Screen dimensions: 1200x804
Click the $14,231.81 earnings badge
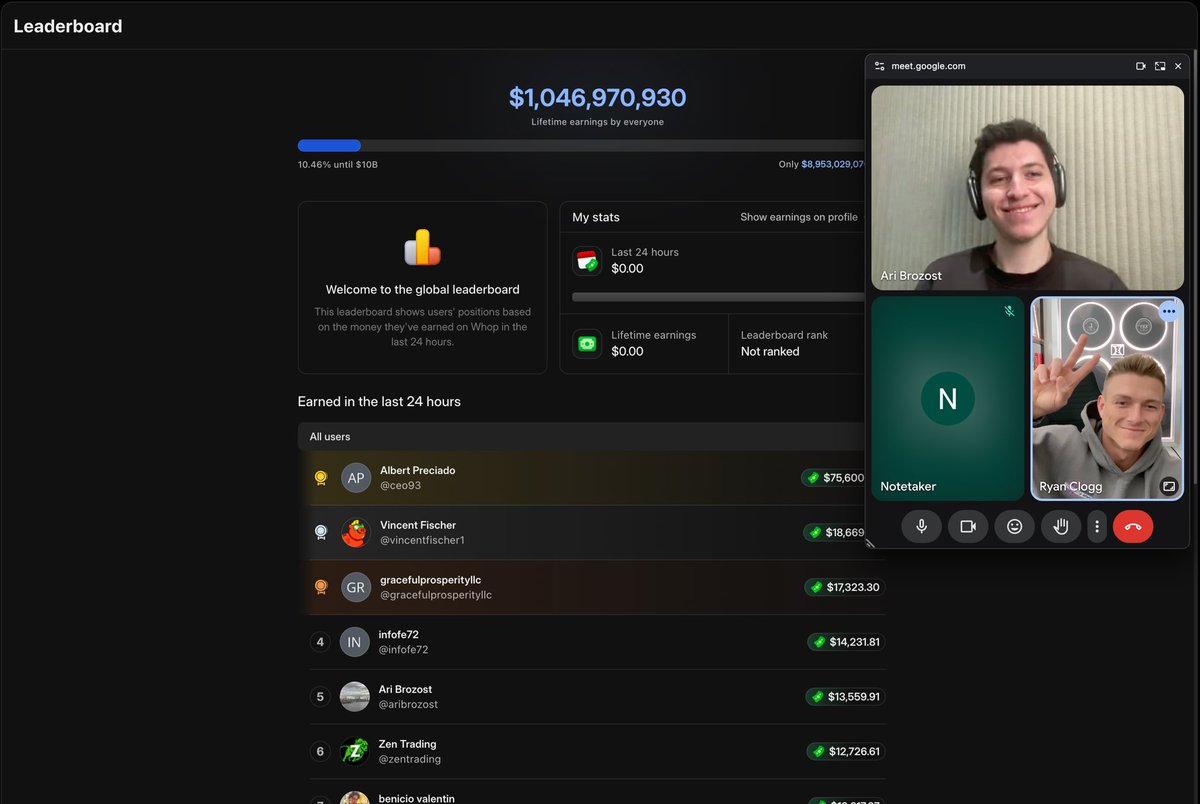pos(846,642)
